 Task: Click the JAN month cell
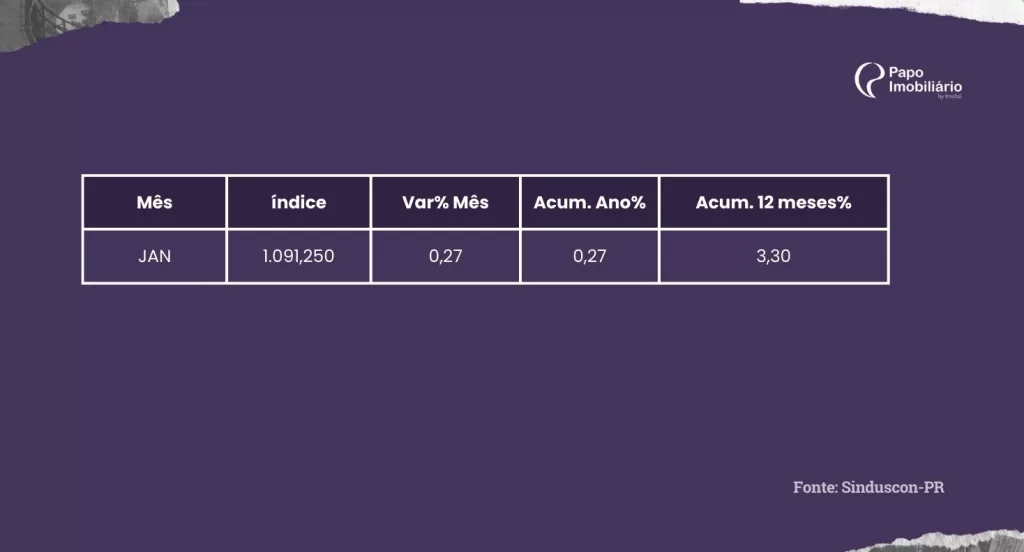point(154,256)
